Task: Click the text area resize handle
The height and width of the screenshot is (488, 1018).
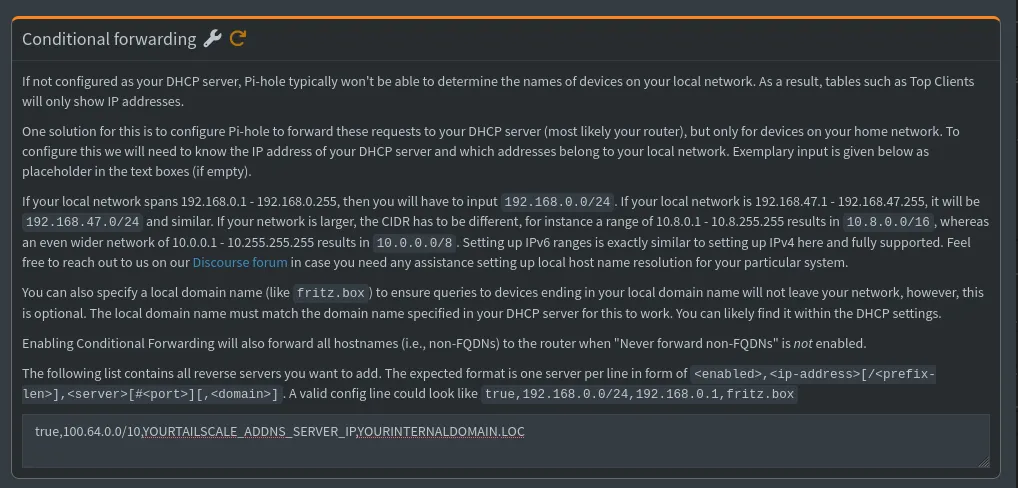Action: coord(984,461)
